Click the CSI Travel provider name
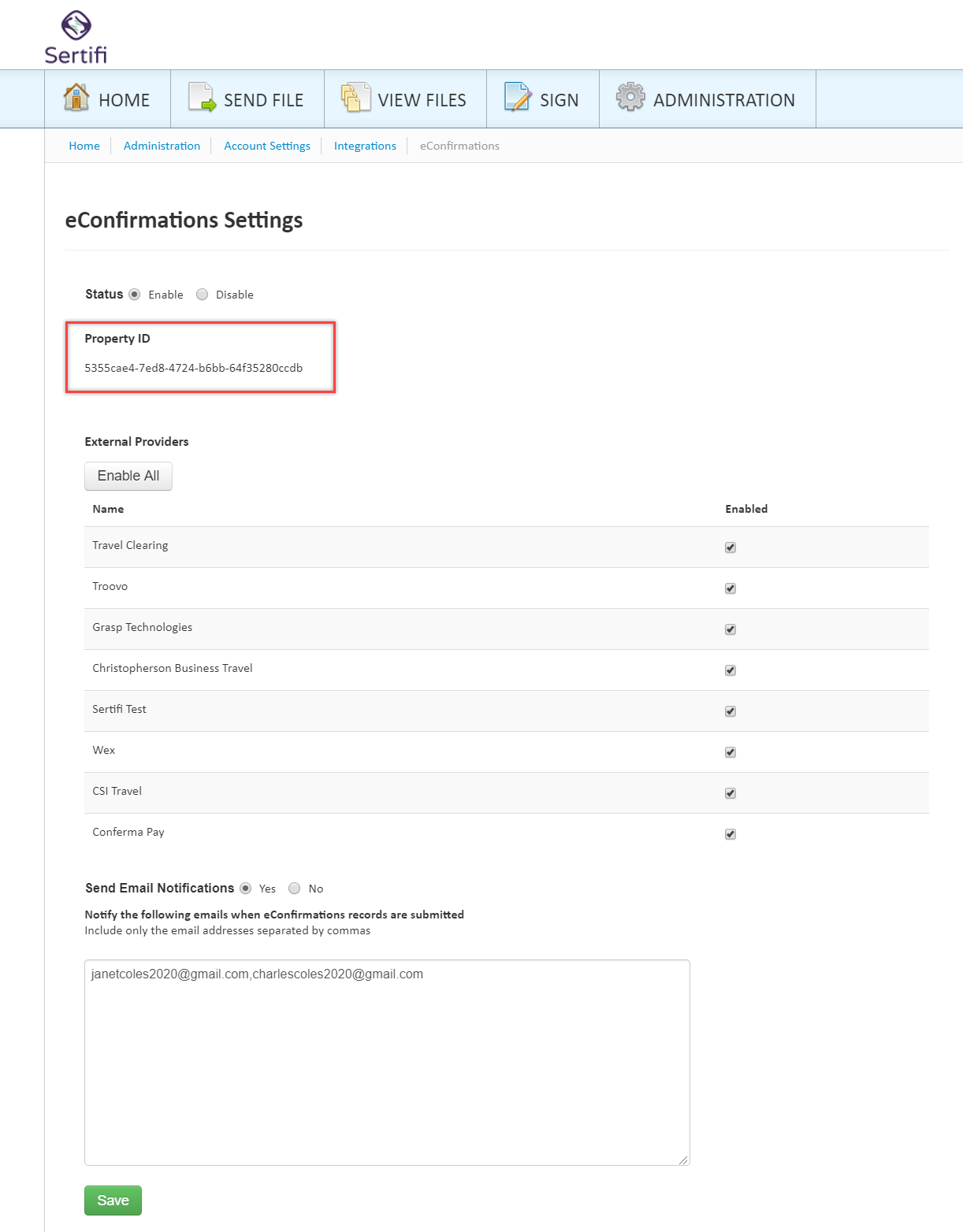The width and height of the screenshot is (963, 1232). 117,791
